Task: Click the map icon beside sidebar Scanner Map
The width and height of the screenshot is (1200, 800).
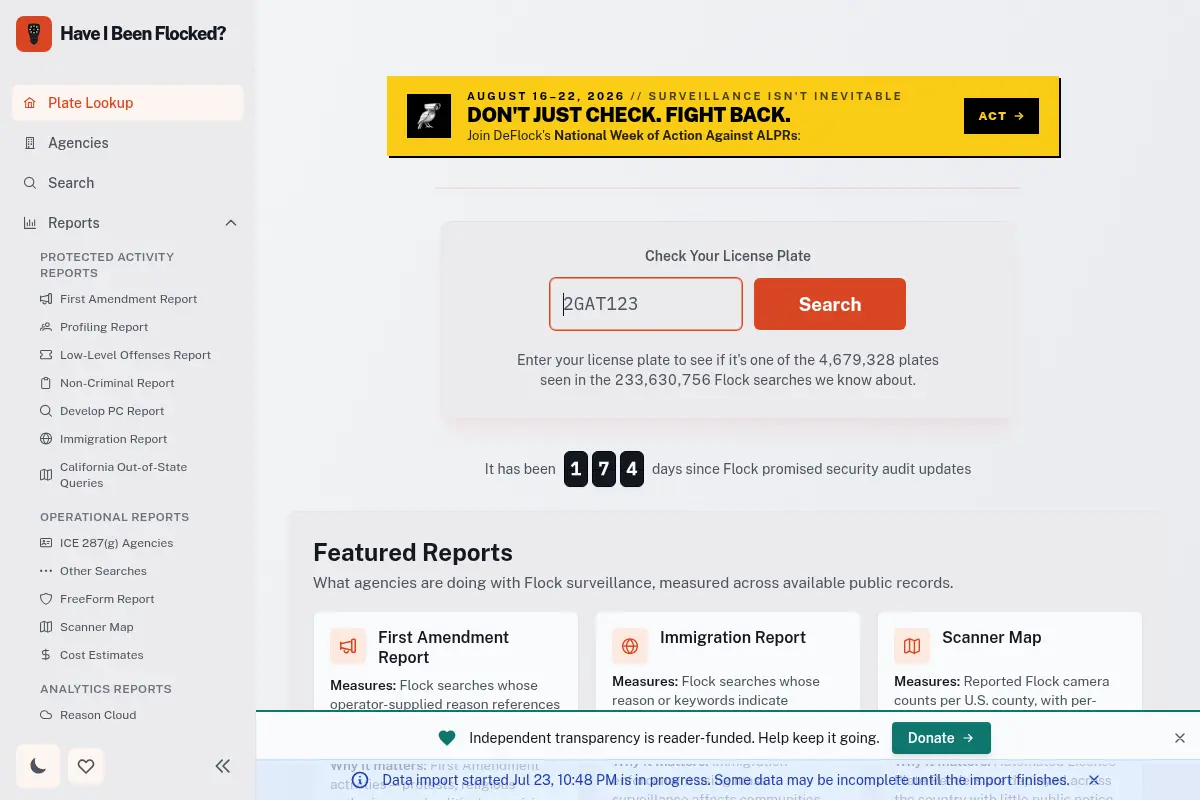Action: tap(46, 627)
